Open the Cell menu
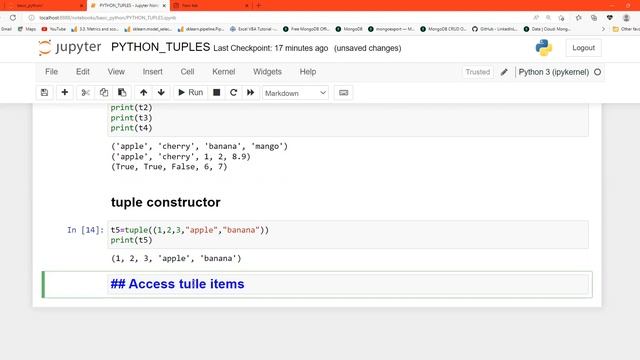 [187, 72]
